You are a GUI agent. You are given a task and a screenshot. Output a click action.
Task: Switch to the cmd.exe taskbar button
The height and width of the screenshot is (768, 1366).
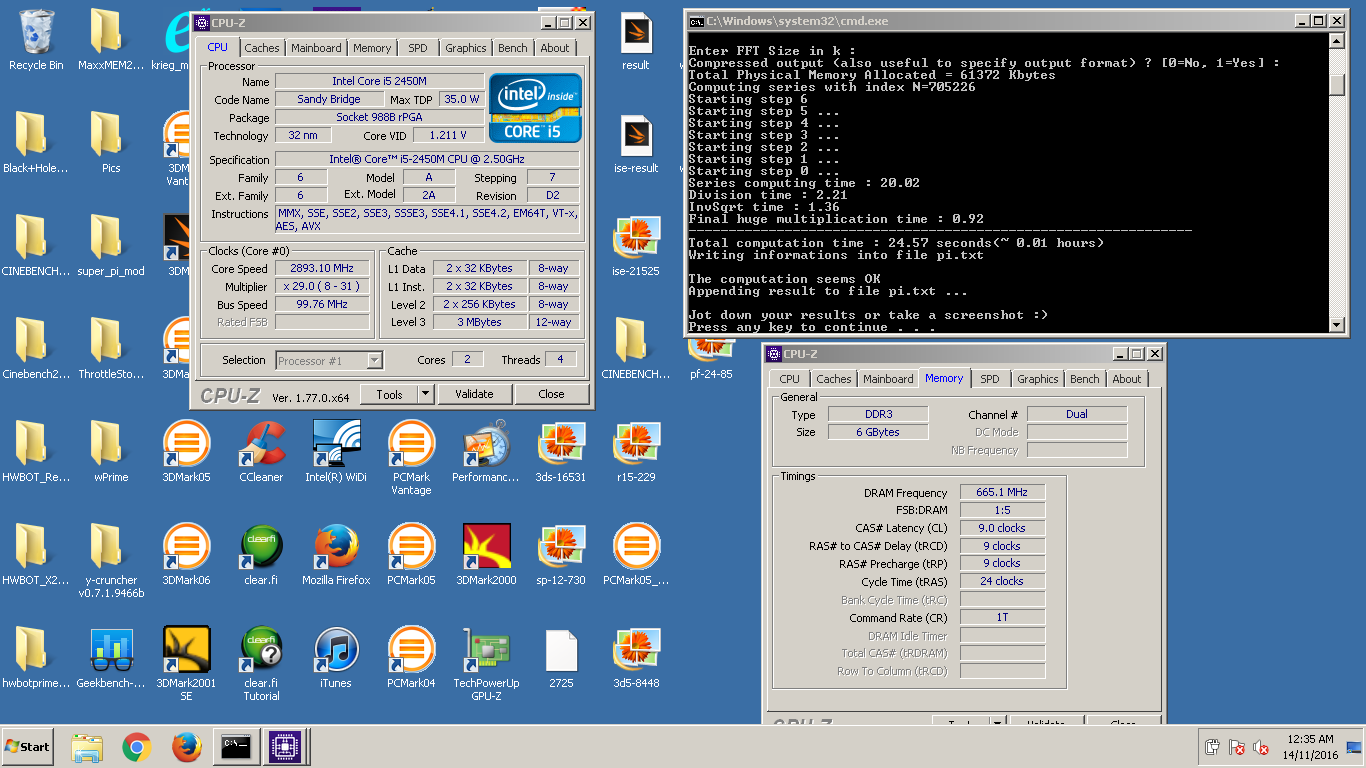coord(235,747)
